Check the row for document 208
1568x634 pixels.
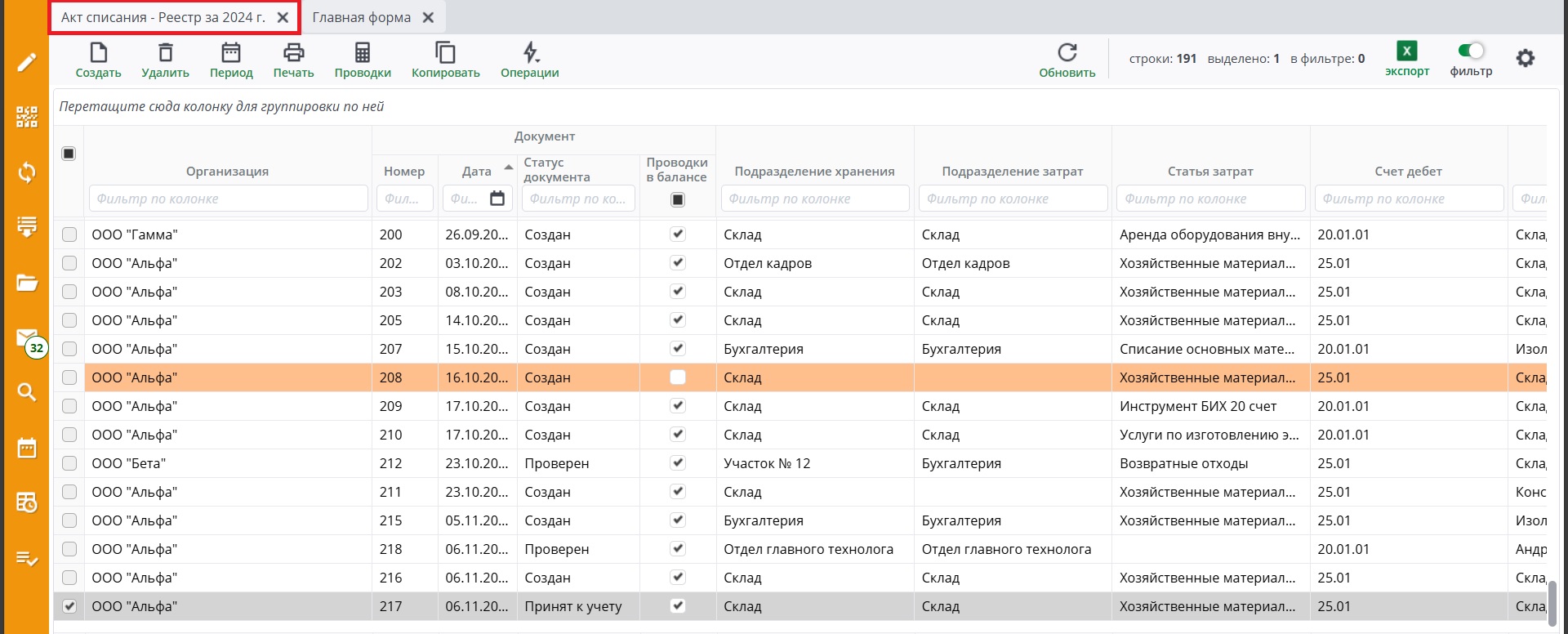pos(69,377)
